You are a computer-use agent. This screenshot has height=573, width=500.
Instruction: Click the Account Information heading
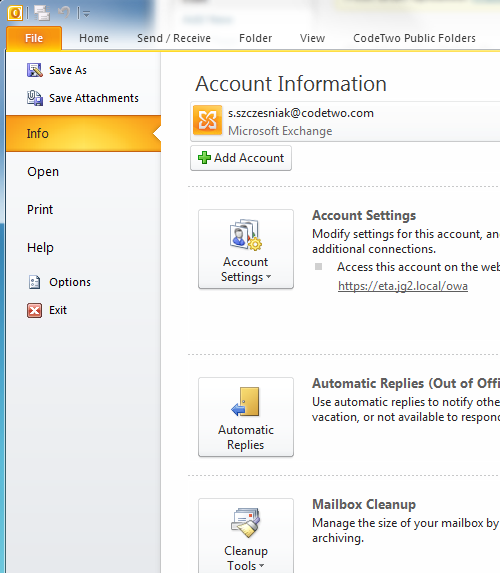point(291,84)
